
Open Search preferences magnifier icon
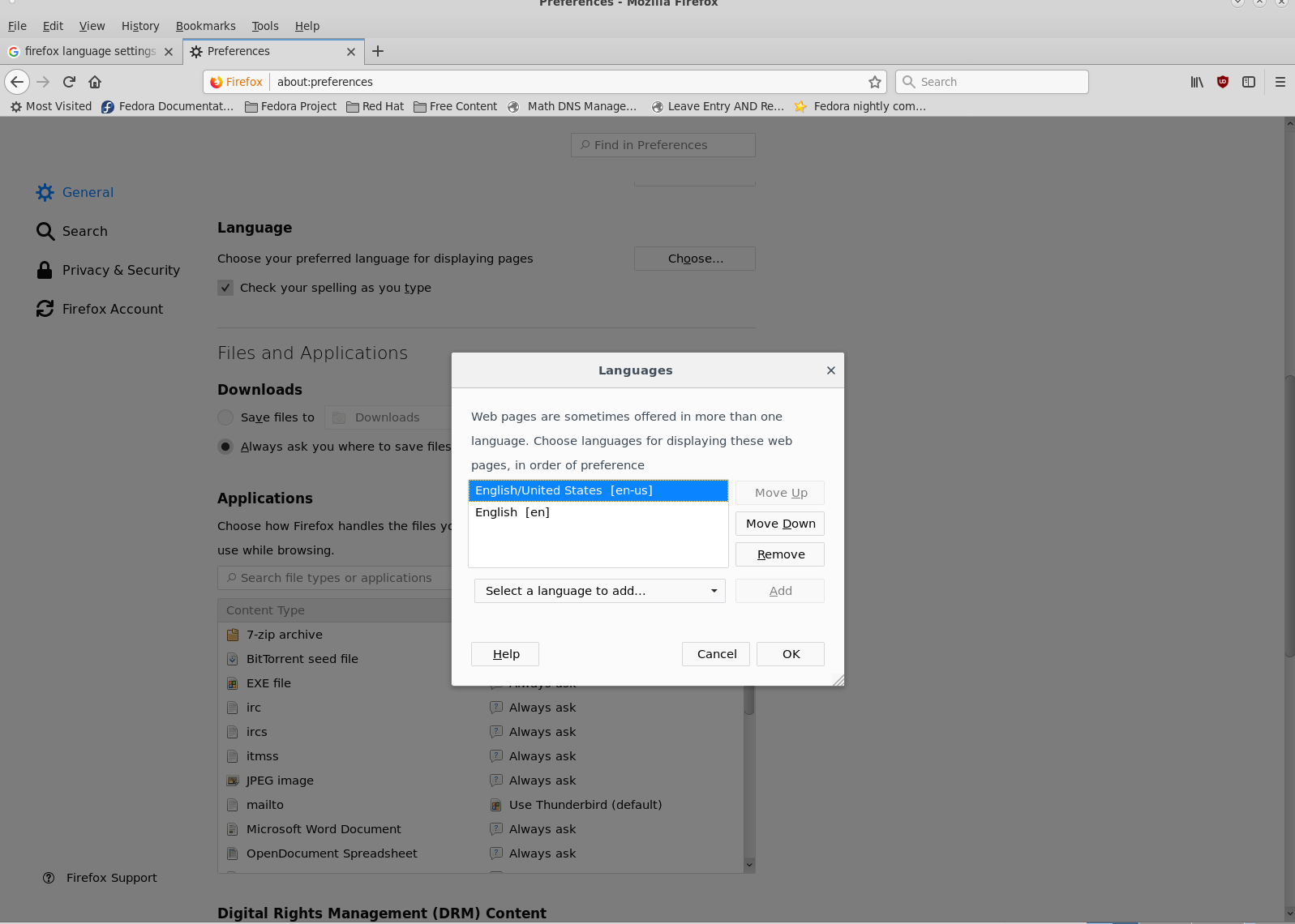coord(45,231)
